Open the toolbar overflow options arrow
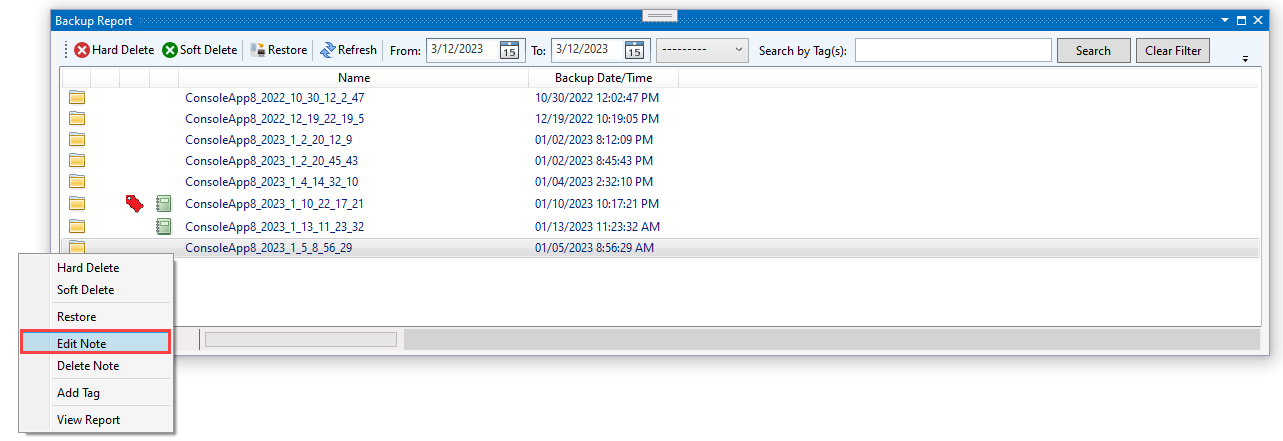Screen dimensions: 1283x441 1245,58
